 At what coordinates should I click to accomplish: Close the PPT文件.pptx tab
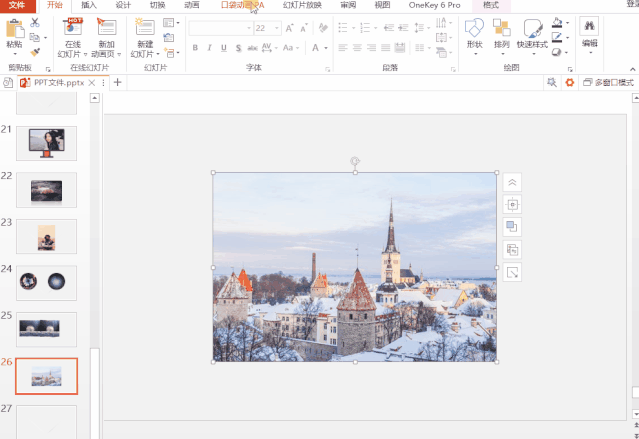click(x=92, y=83)
